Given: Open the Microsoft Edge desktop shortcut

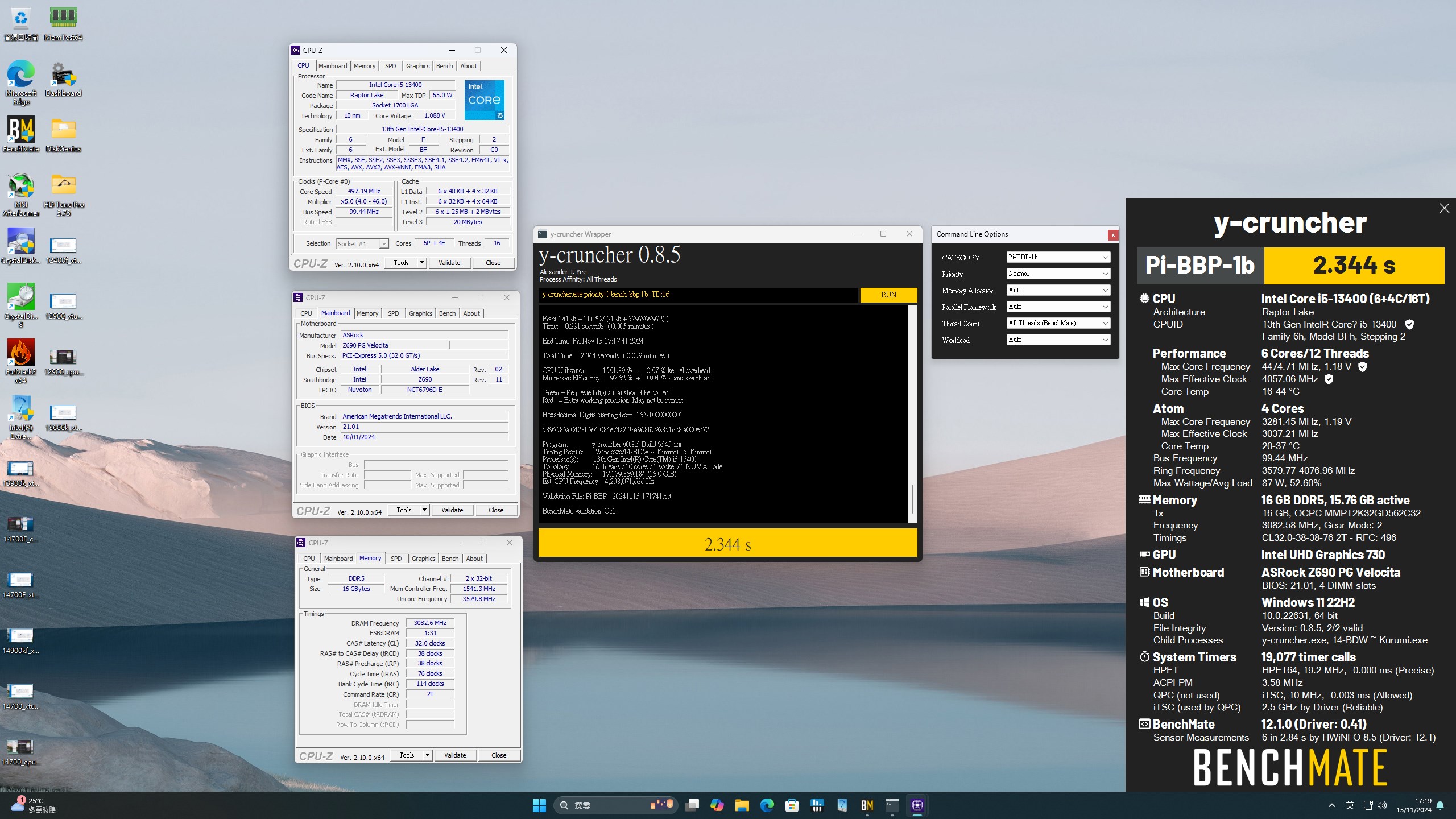Looking at the screenshot, I should 21,82.
